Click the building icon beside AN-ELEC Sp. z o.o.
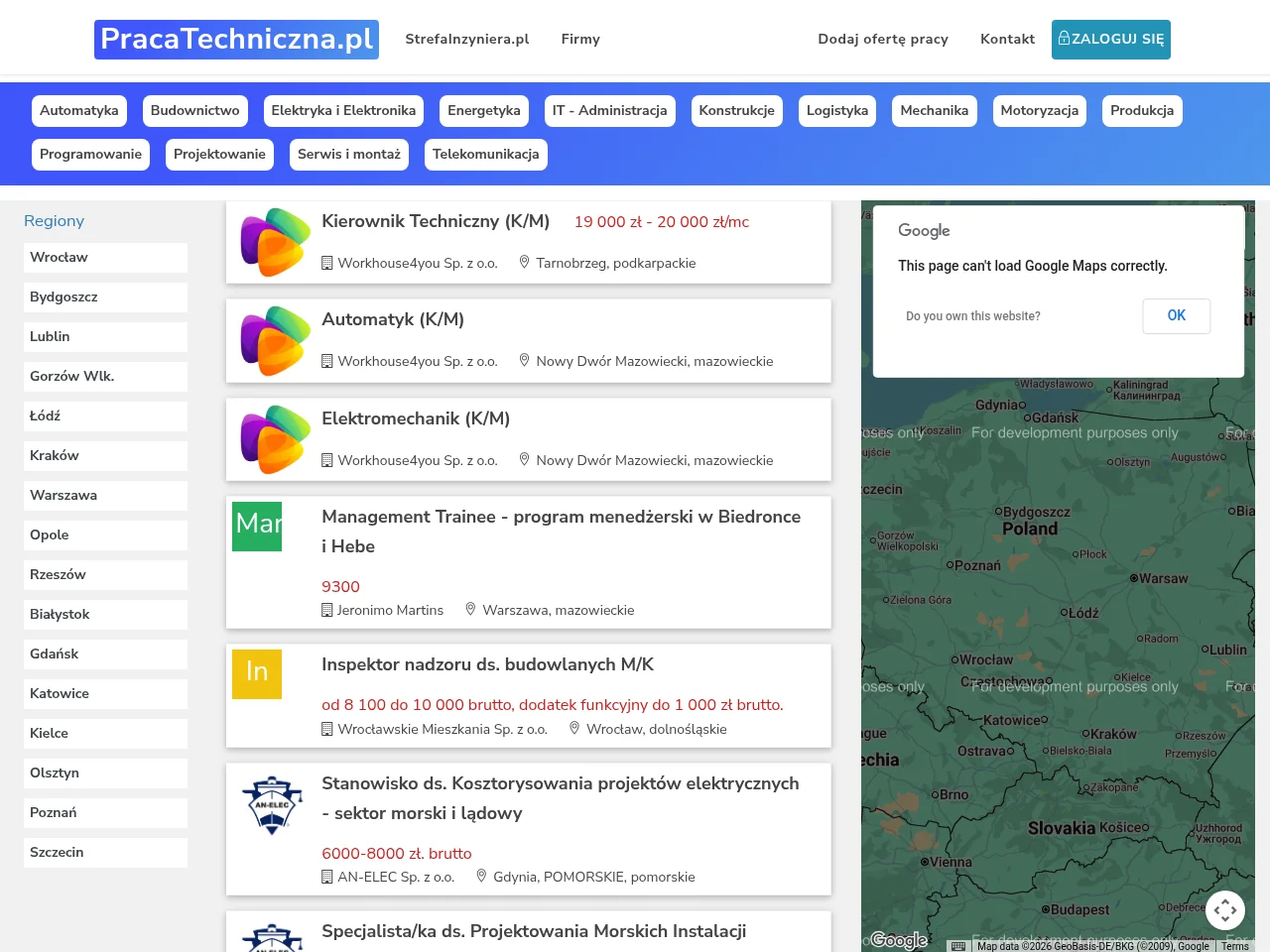This screenshot has width=1270, height=952. click(x=326, y=877)
